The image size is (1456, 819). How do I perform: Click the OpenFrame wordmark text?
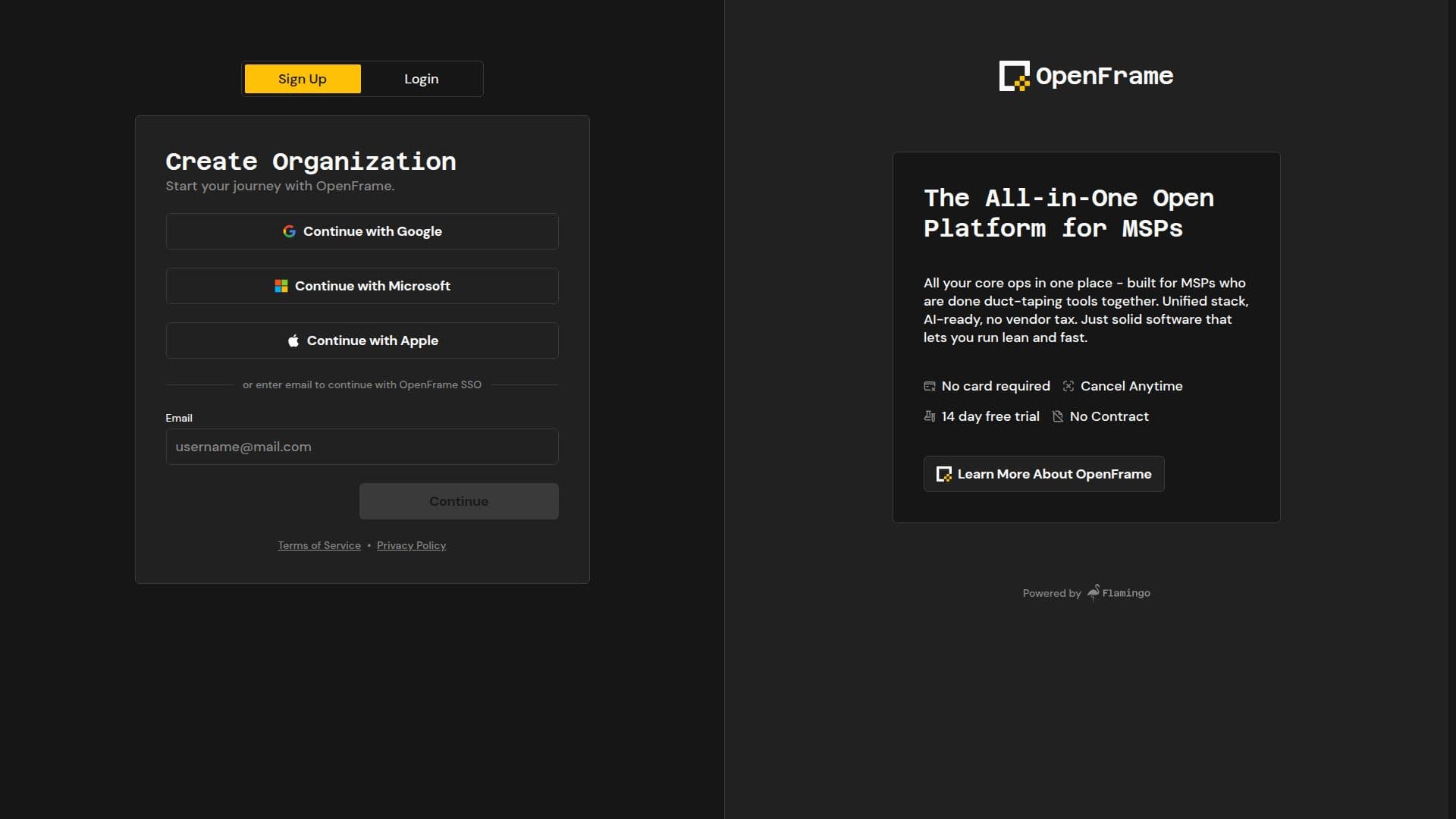pyautogui.click(x=1104, y=76)
